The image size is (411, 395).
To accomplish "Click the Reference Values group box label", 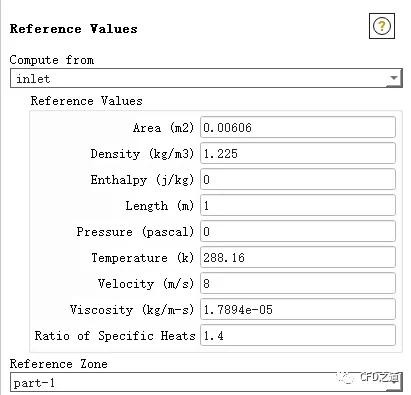I will pyautogui.click(x=87, y=101).
